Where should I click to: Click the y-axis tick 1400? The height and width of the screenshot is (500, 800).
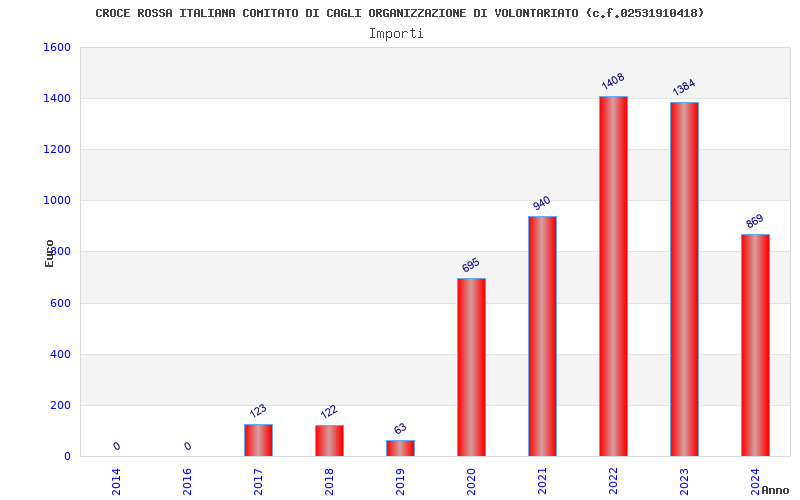click(57, 98)
